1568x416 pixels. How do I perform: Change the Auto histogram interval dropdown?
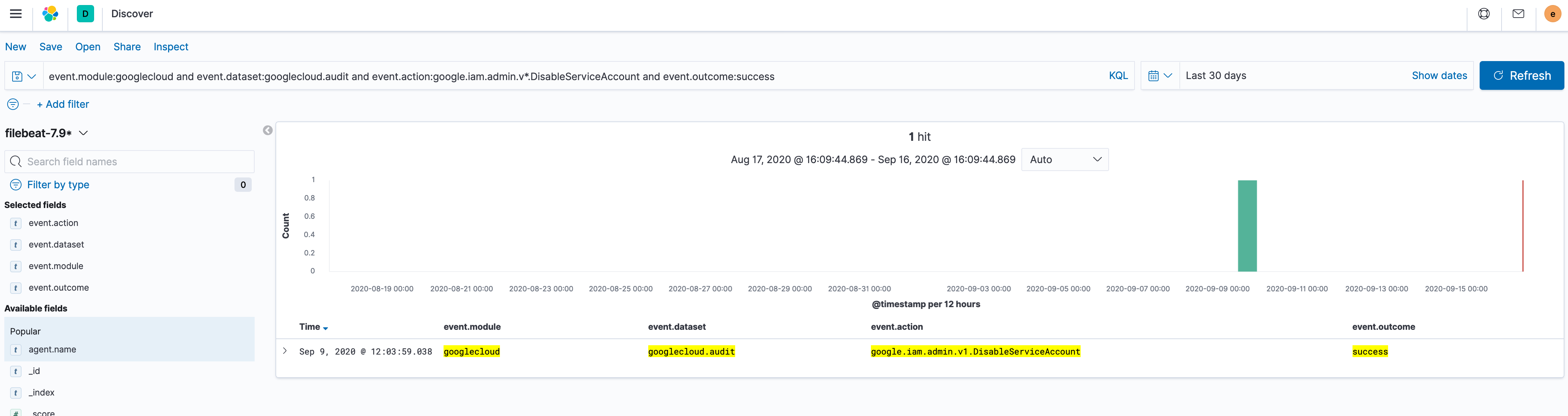(x=1064, y=160)
